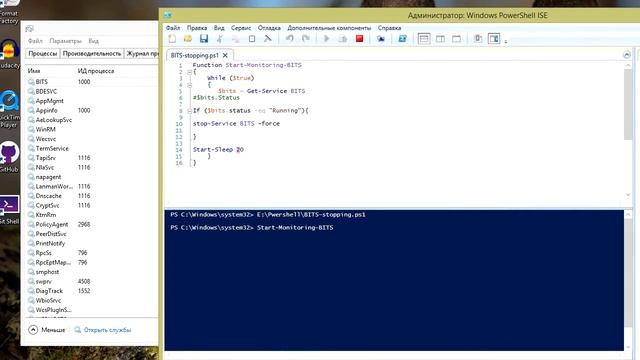Place cursor on Start-Sleep 20 line
This screenshot has height=360, width=640.
pyautogui.click(x=218, y=149)
